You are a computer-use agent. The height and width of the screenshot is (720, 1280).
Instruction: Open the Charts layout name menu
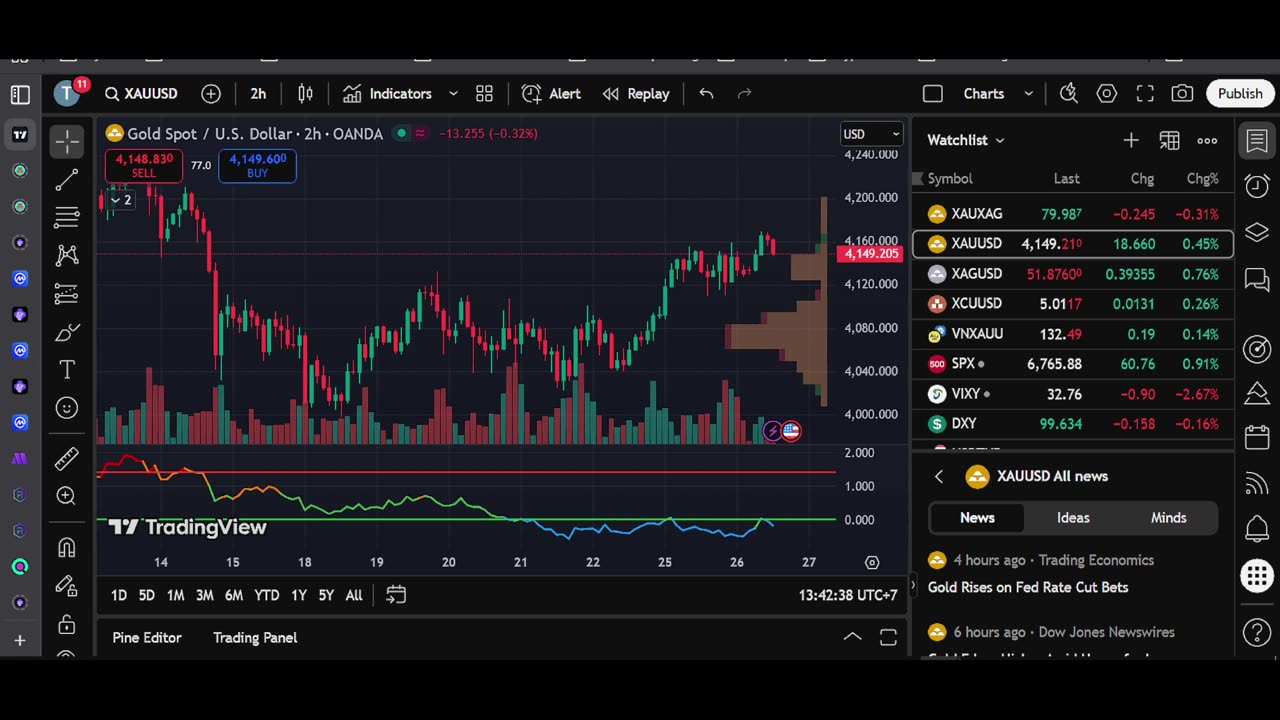tap(984, 94)
